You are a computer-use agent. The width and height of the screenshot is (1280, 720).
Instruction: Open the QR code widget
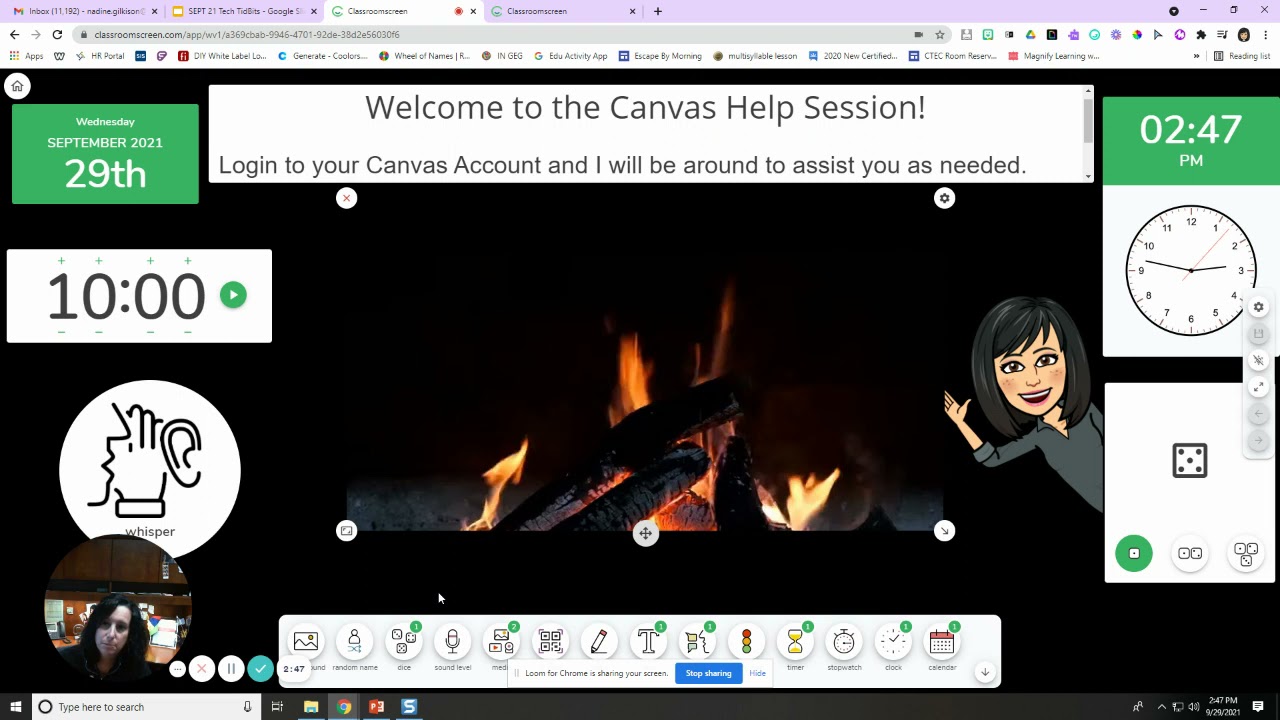(x=550, y=642)
